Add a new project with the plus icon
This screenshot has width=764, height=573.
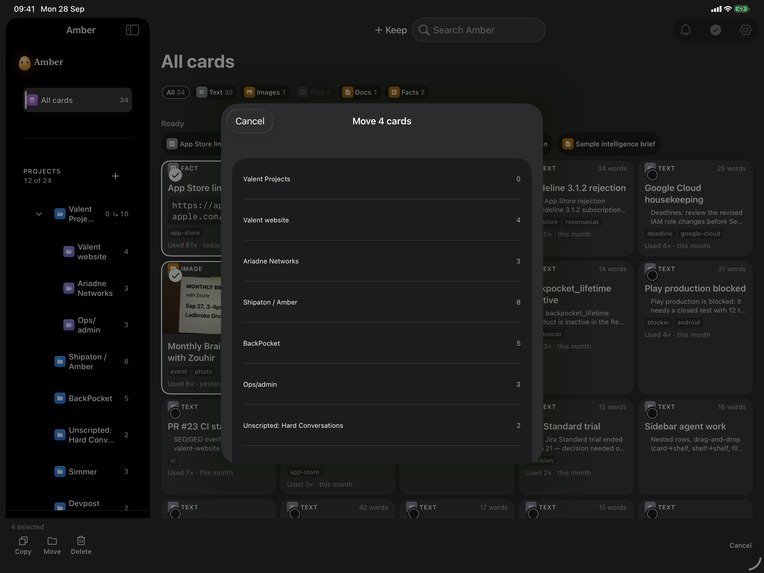point(115,176)
